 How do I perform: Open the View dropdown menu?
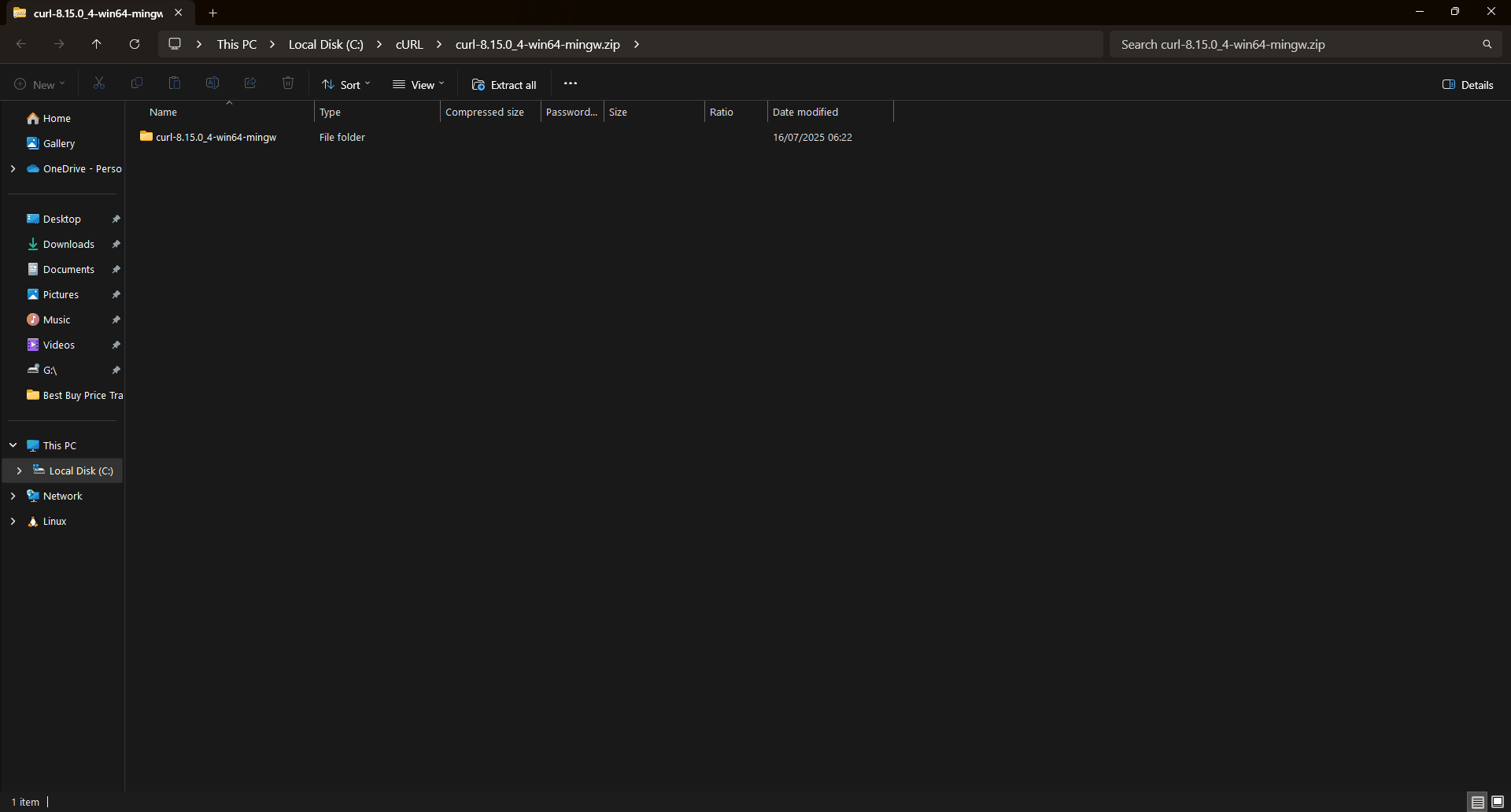(419, 85)
